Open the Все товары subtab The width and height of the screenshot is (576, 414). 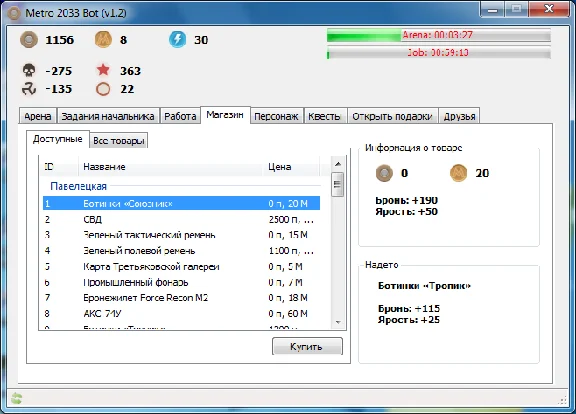coord(119,141)
